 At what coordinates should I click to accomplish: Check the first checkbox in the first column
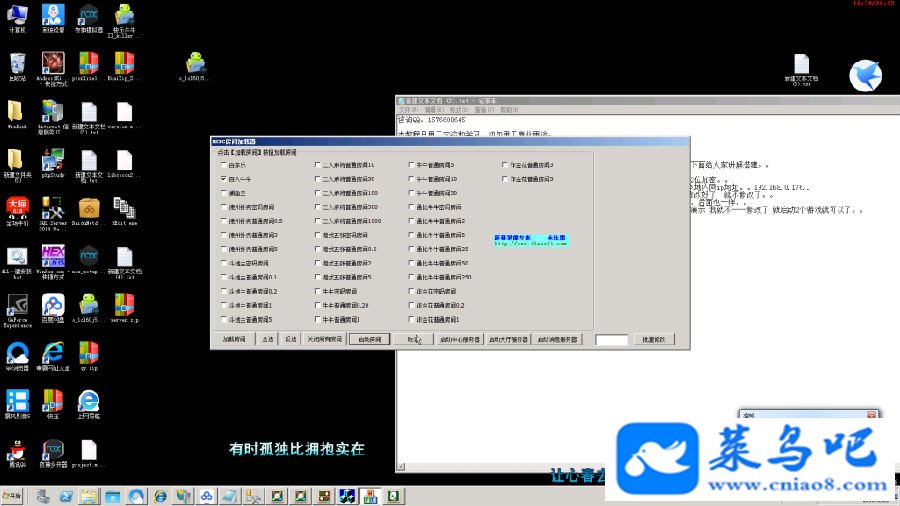224,165
